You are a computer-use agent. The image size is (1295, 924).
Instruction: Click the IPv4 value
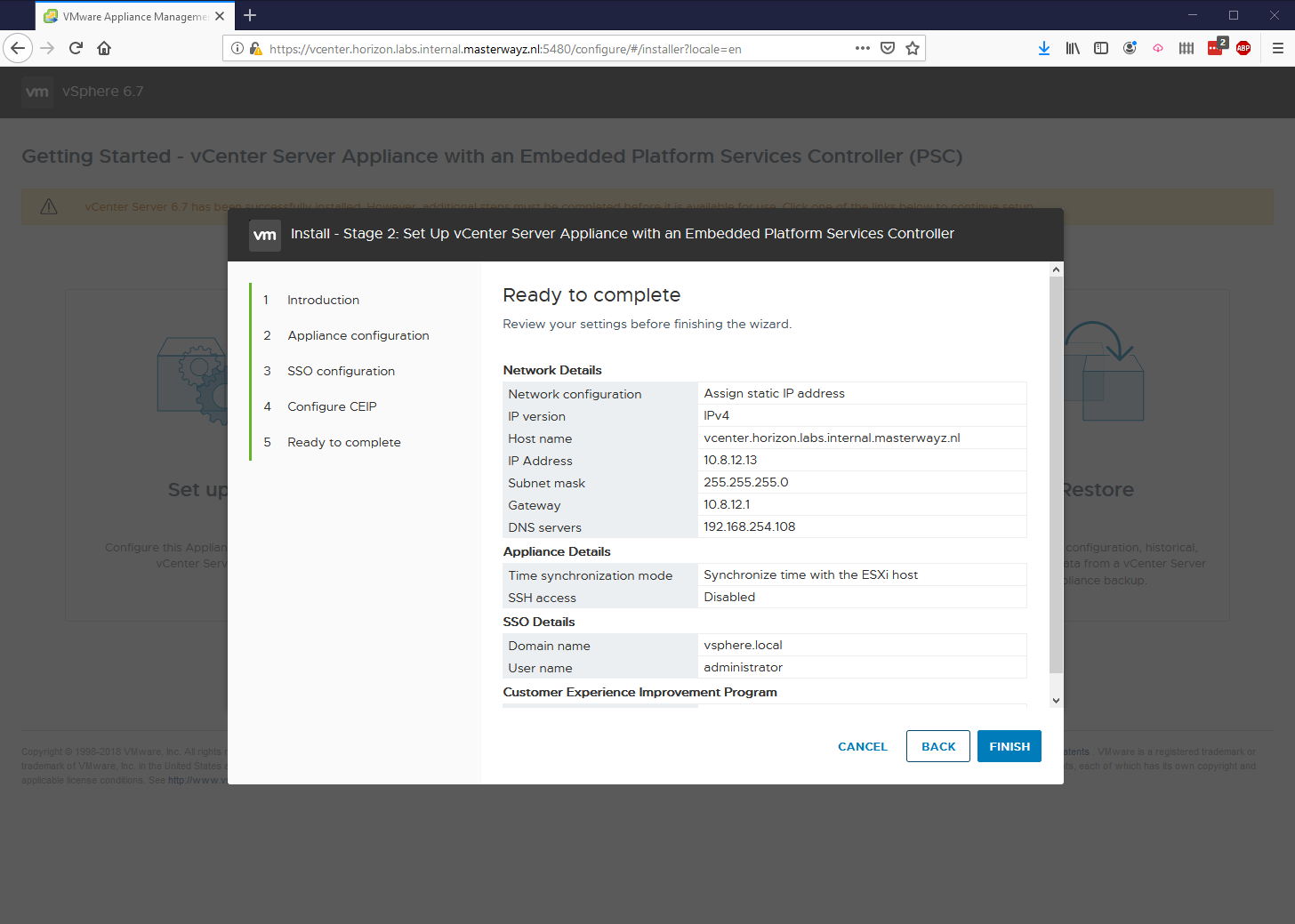tap(716, 415)
